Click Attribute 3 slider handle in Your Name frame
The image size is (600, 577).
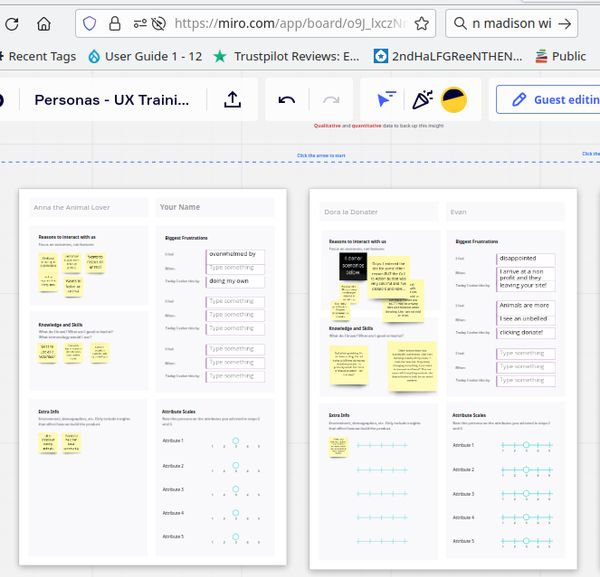point(236,489)
